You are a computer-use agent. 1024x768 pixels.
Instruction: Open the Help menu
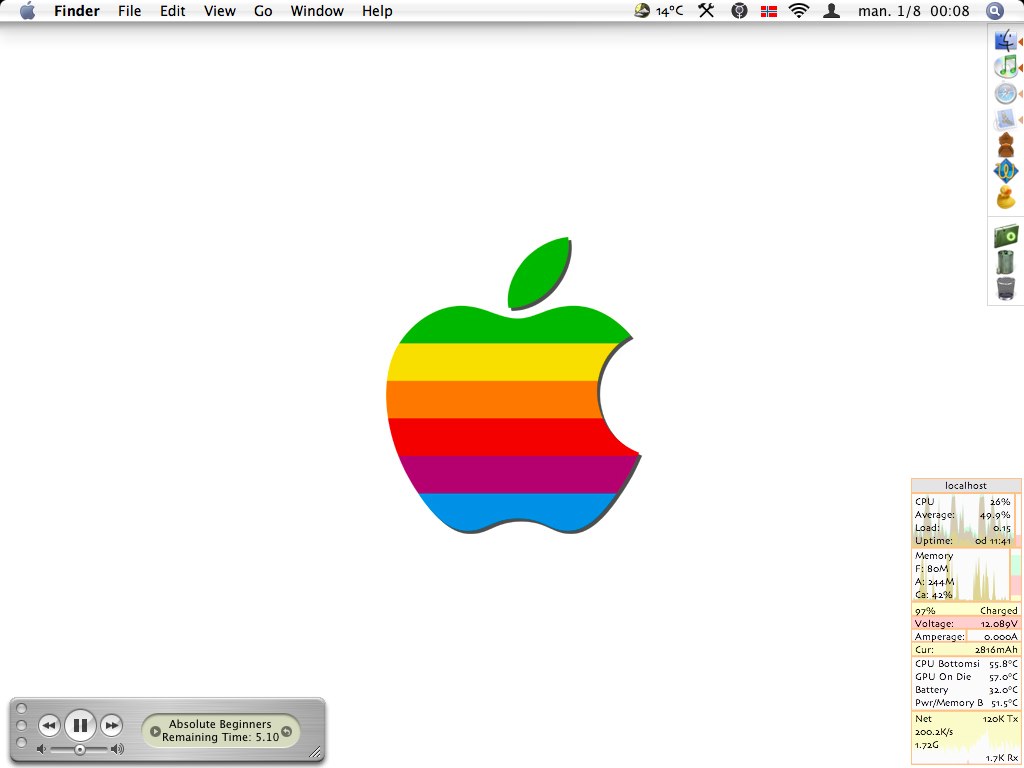(x=377, y=11)
